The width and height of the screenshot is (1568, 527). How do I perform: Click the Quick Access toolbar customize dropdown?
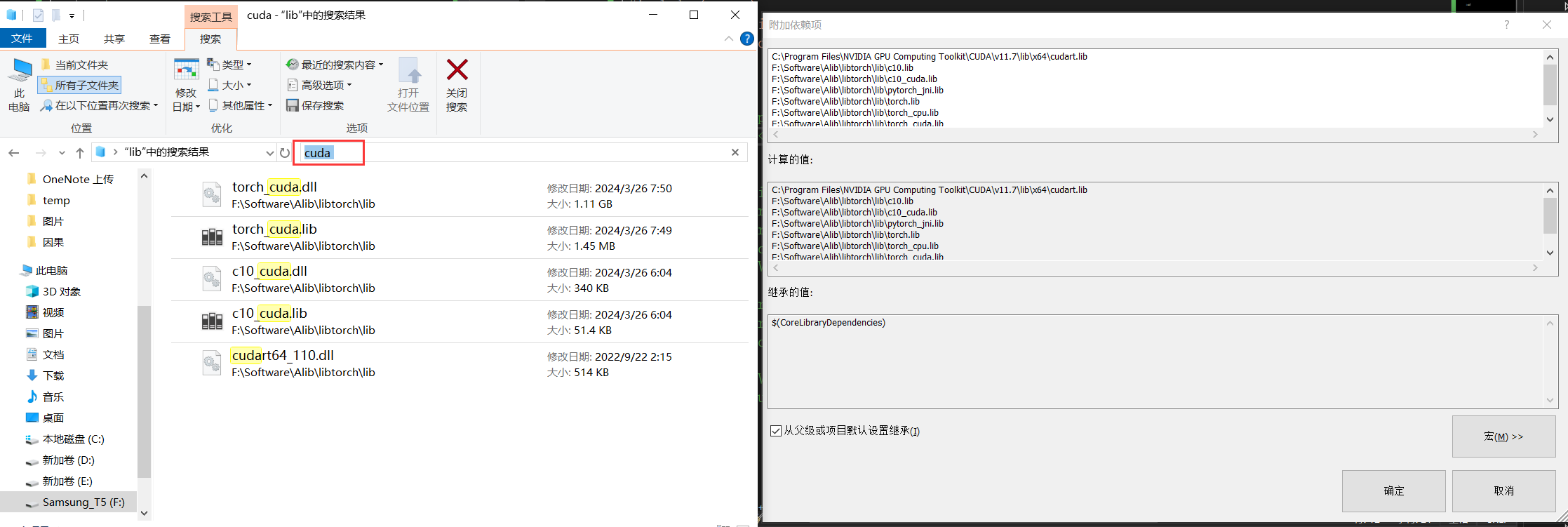pyautogui.click(x=72, y=15)
